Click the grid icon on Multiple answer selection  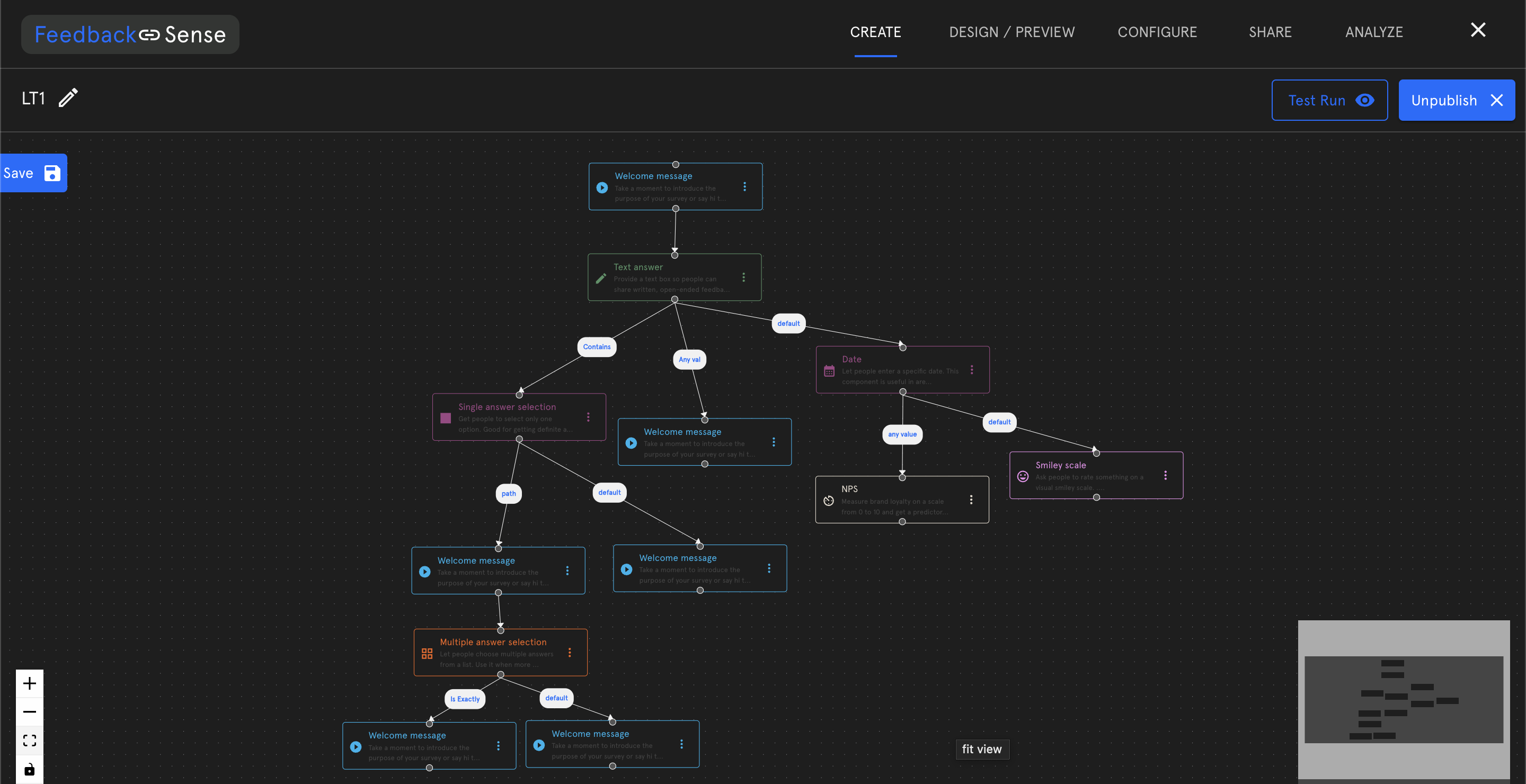point(427,653)
